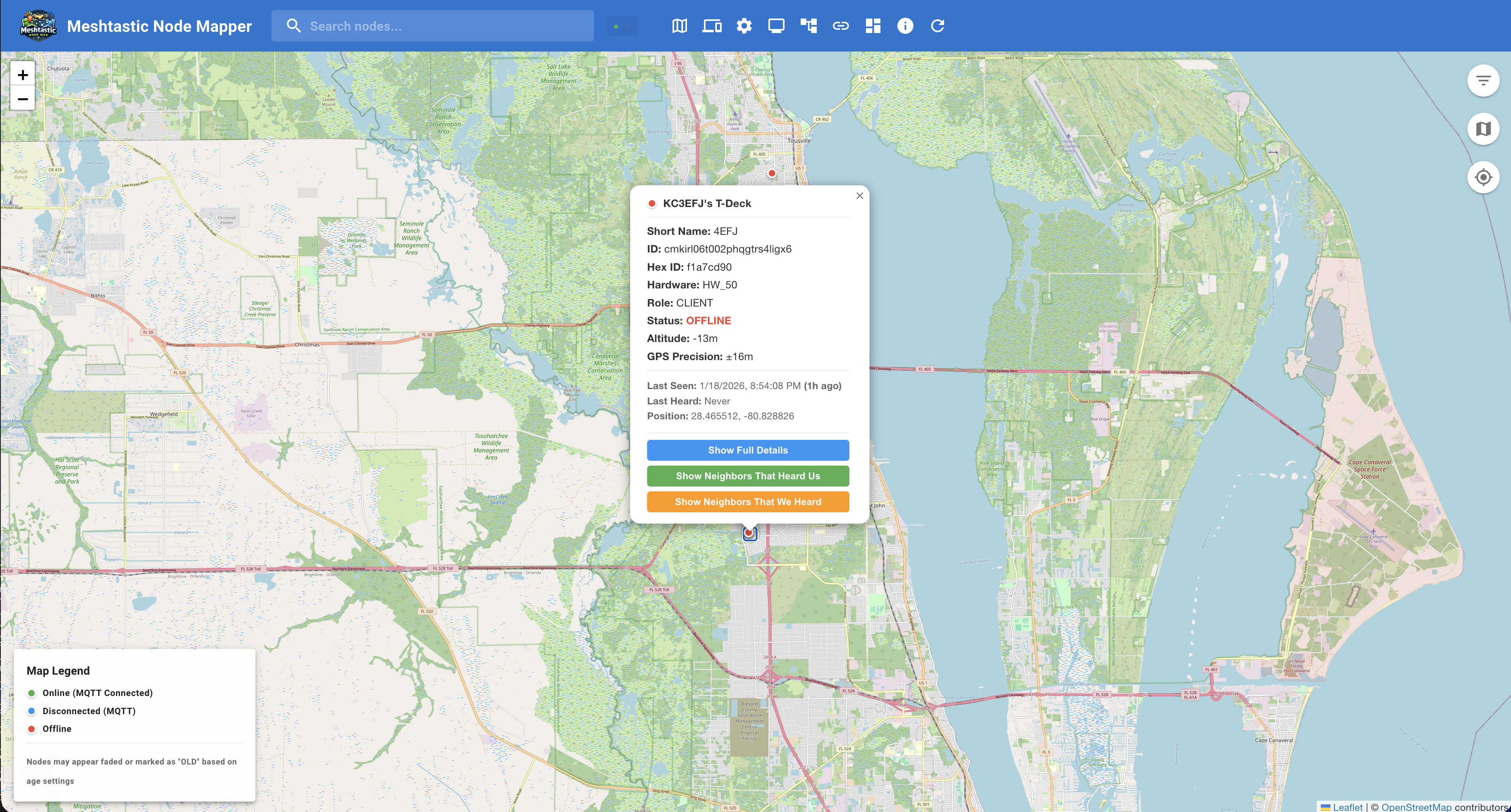This screenshot has width=1511, height=812.
Task: Open the map style selector on the right
Action: pyautogui.click(x=1484, y=128)
